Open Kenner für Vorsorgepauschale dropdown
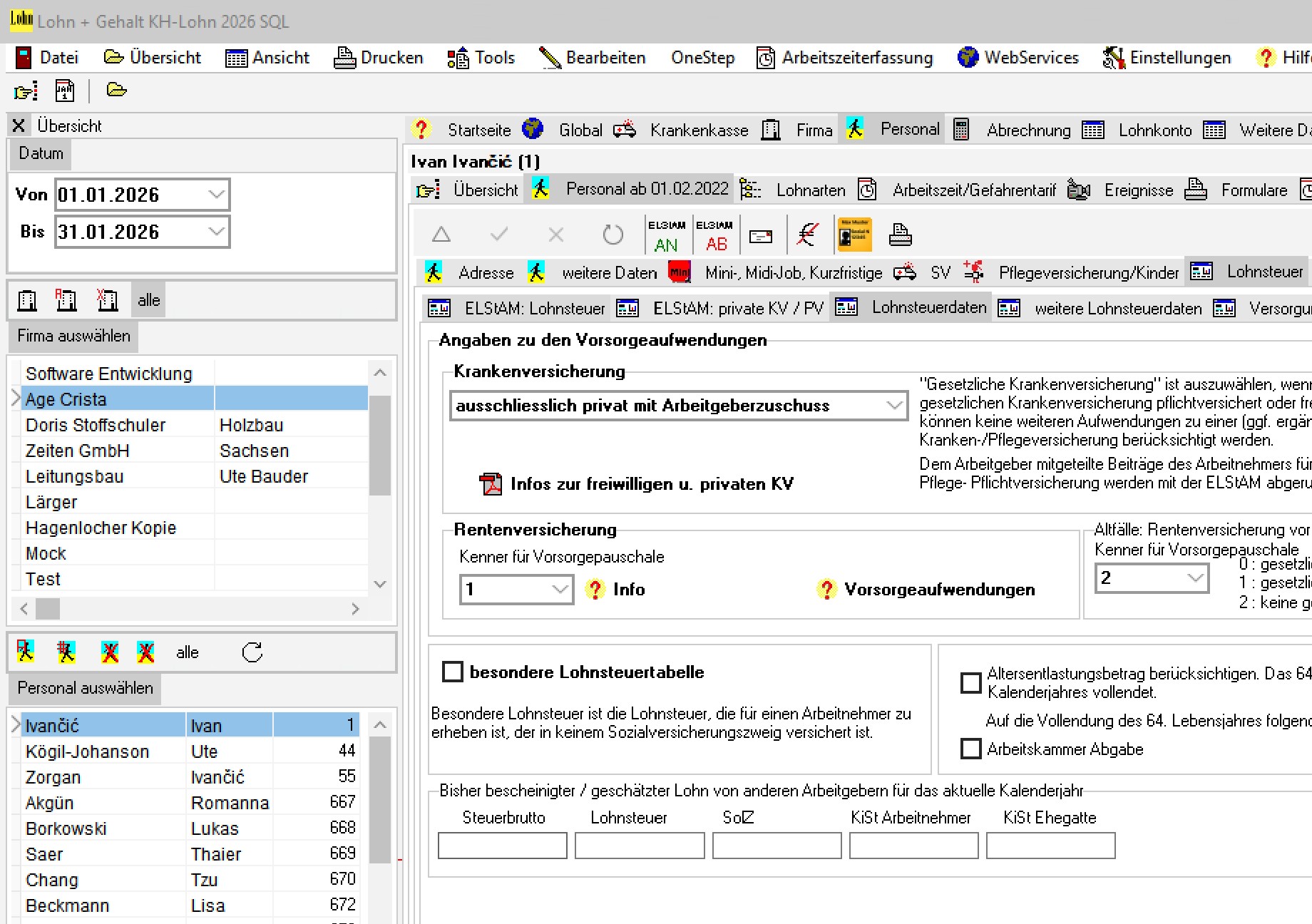This screenshot has width=1312, height=924. [560, 590]
